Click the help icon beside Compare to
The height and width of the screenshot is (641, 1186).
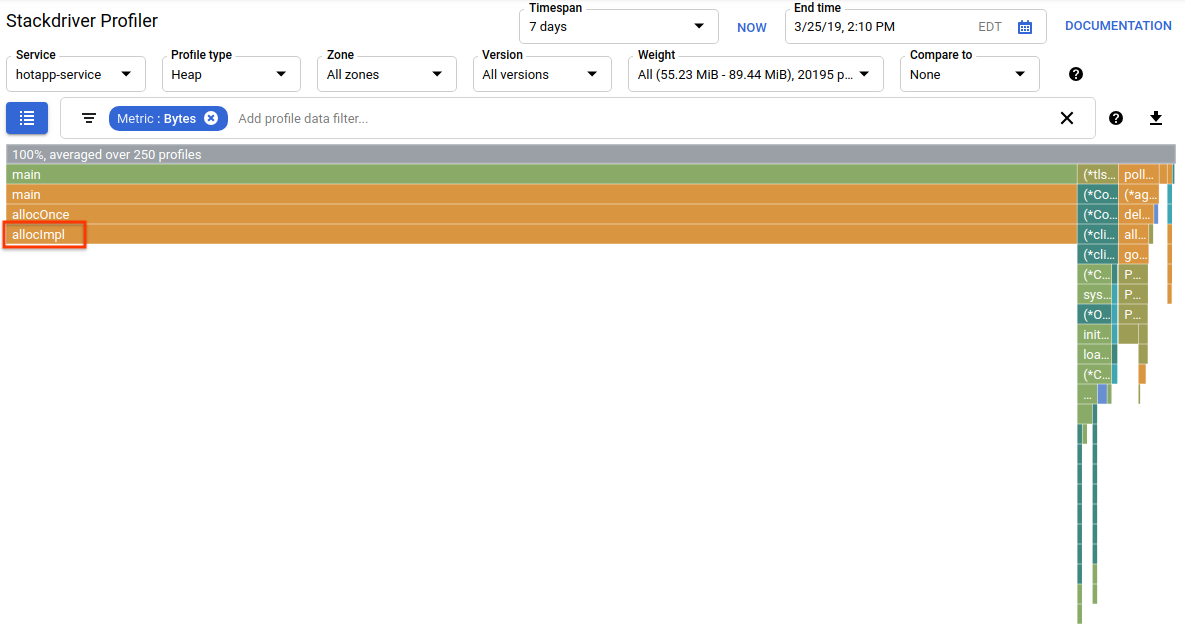click(1076, 74)
